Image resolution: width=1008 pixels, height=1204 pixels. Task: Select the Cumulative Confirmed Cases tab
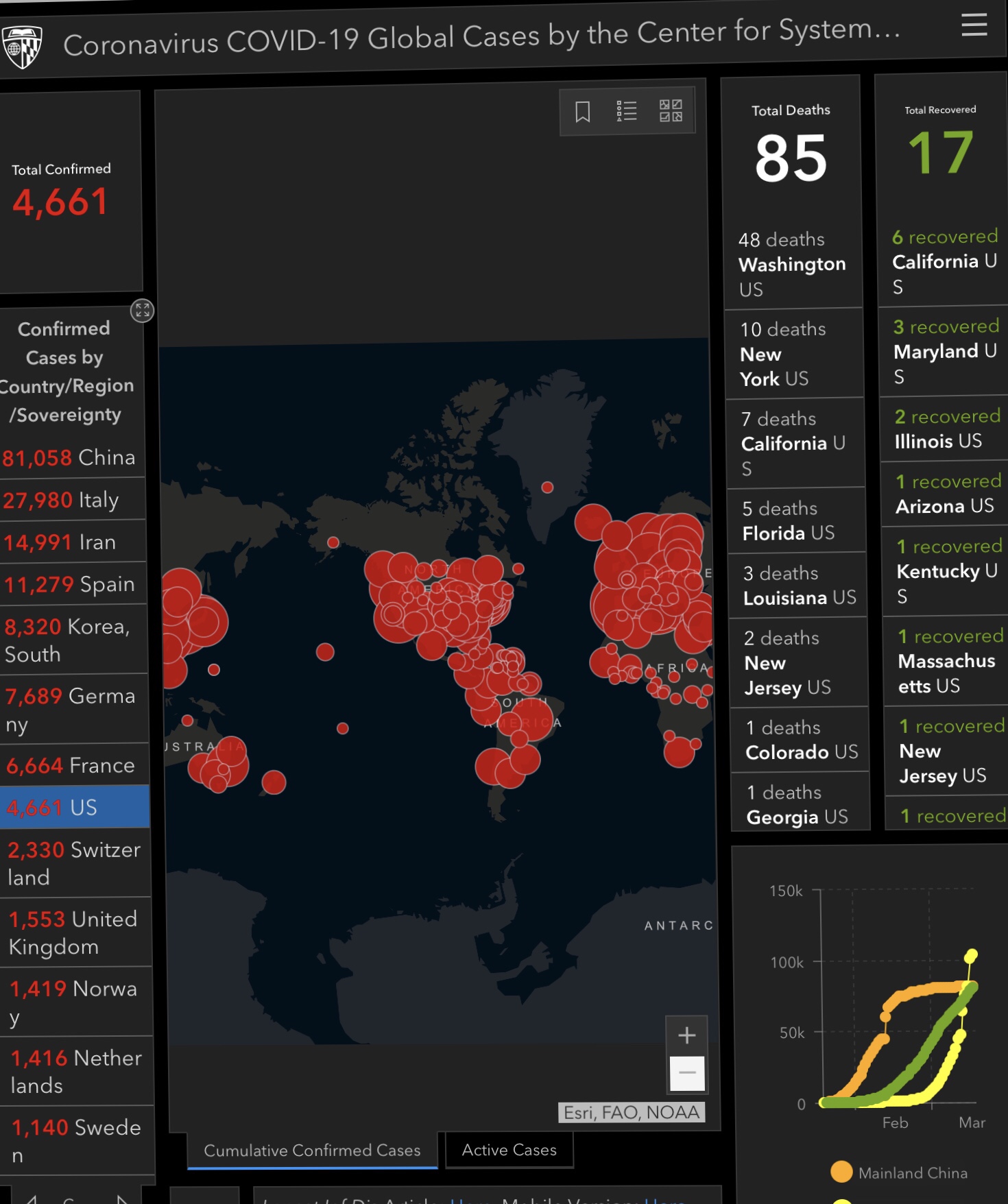312,1151
